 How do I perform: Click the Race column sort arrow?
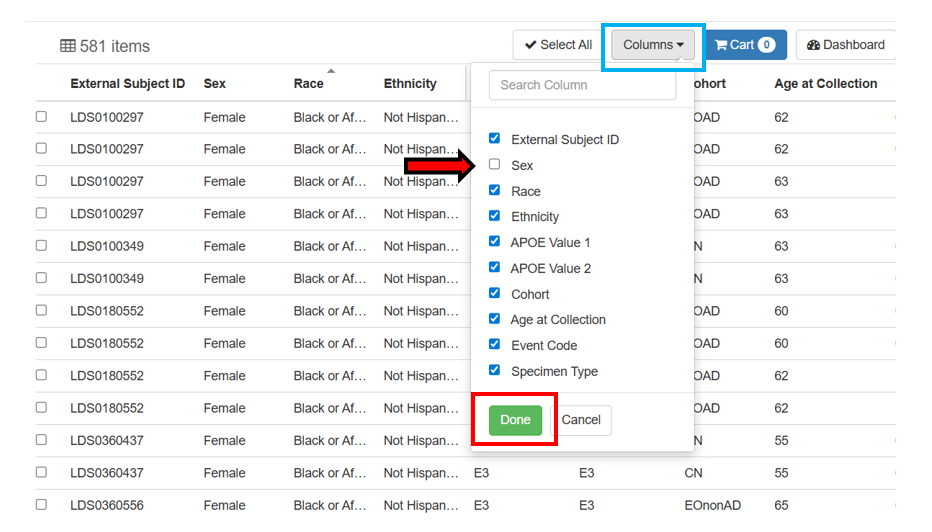(x=331, y=71)
